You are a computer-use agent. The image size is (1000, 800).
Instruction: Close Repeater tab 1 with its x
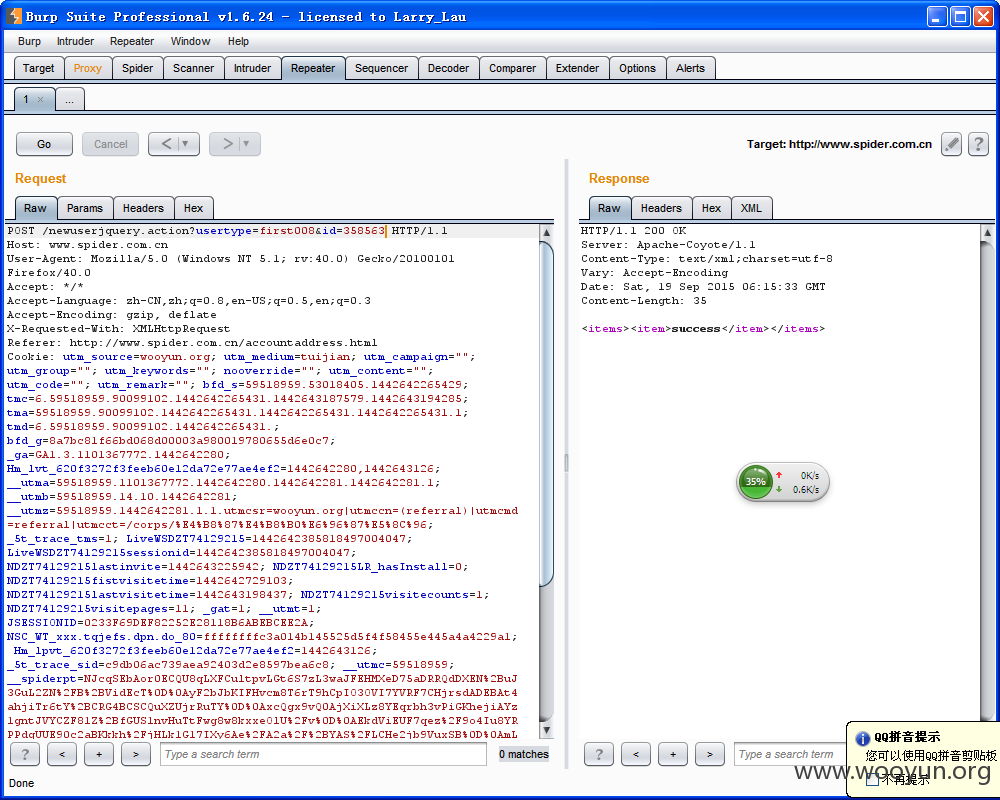pos(41,100)
